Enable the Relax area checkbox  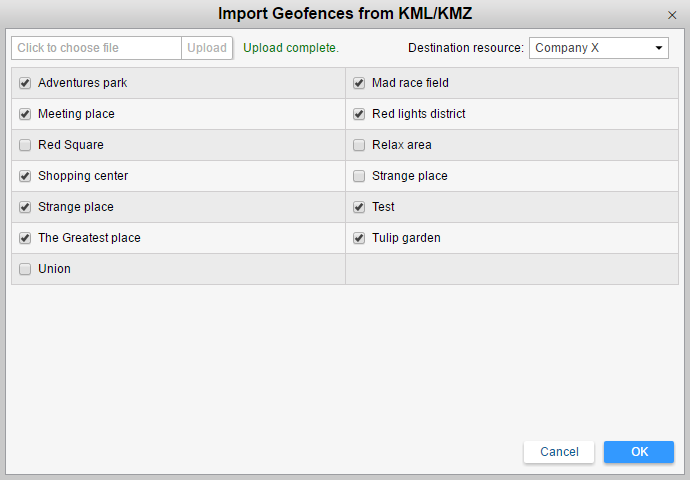pos(359,145)
